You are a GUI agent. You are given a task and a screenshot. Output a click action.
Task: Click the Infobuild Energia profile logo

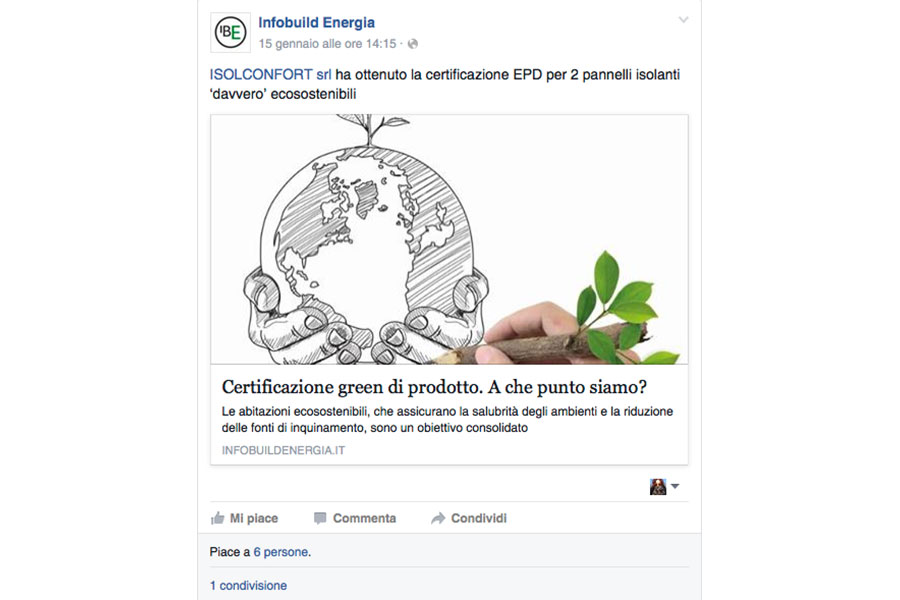pyautogui.click(x=230, y=33)
